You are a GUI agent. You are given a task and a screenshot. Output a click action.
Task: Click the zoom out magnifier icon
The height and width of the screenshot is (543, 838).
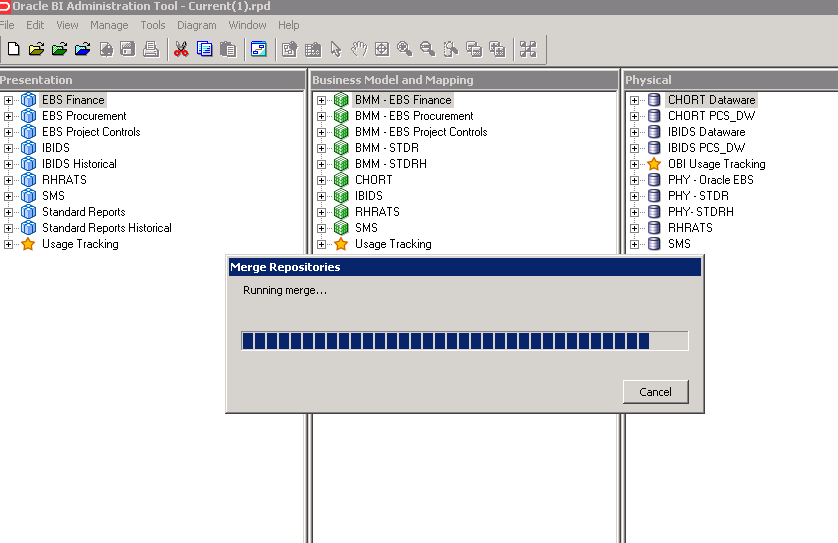coord(428,50)
